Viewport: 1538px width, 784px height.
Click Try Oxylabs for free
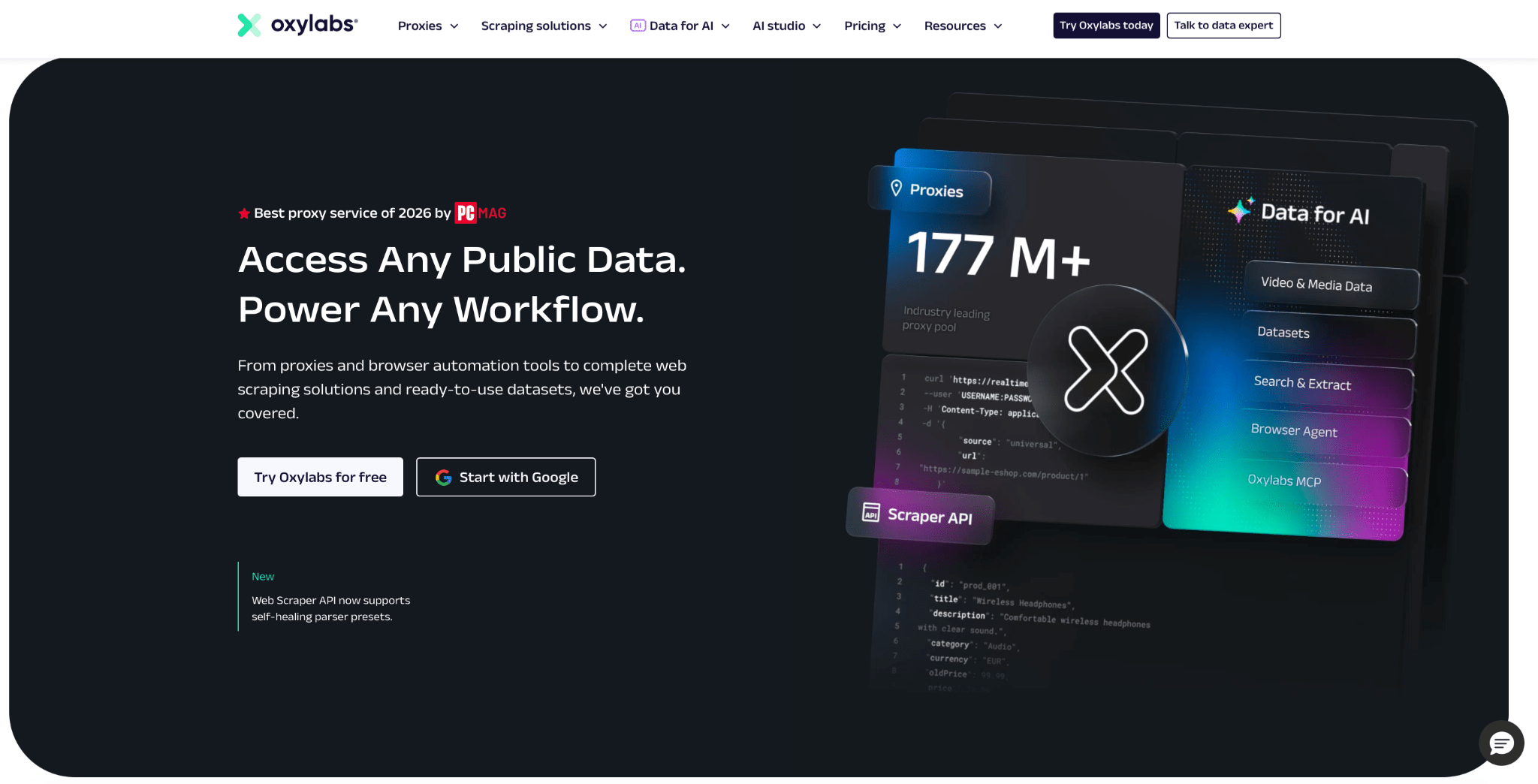(320, 477)
